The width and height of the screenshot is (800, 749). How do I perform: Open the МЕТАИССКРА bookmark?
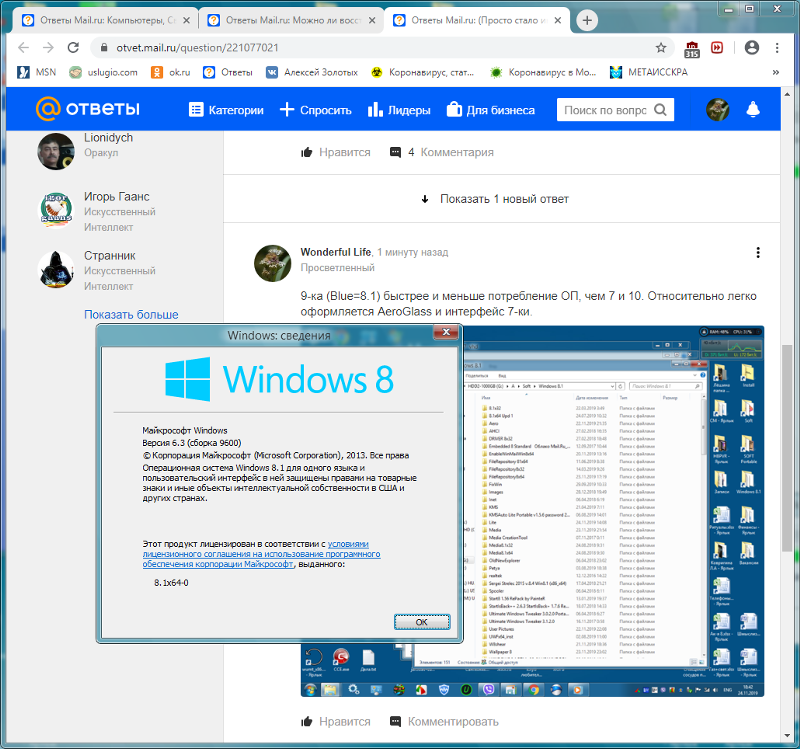[648, 72]
